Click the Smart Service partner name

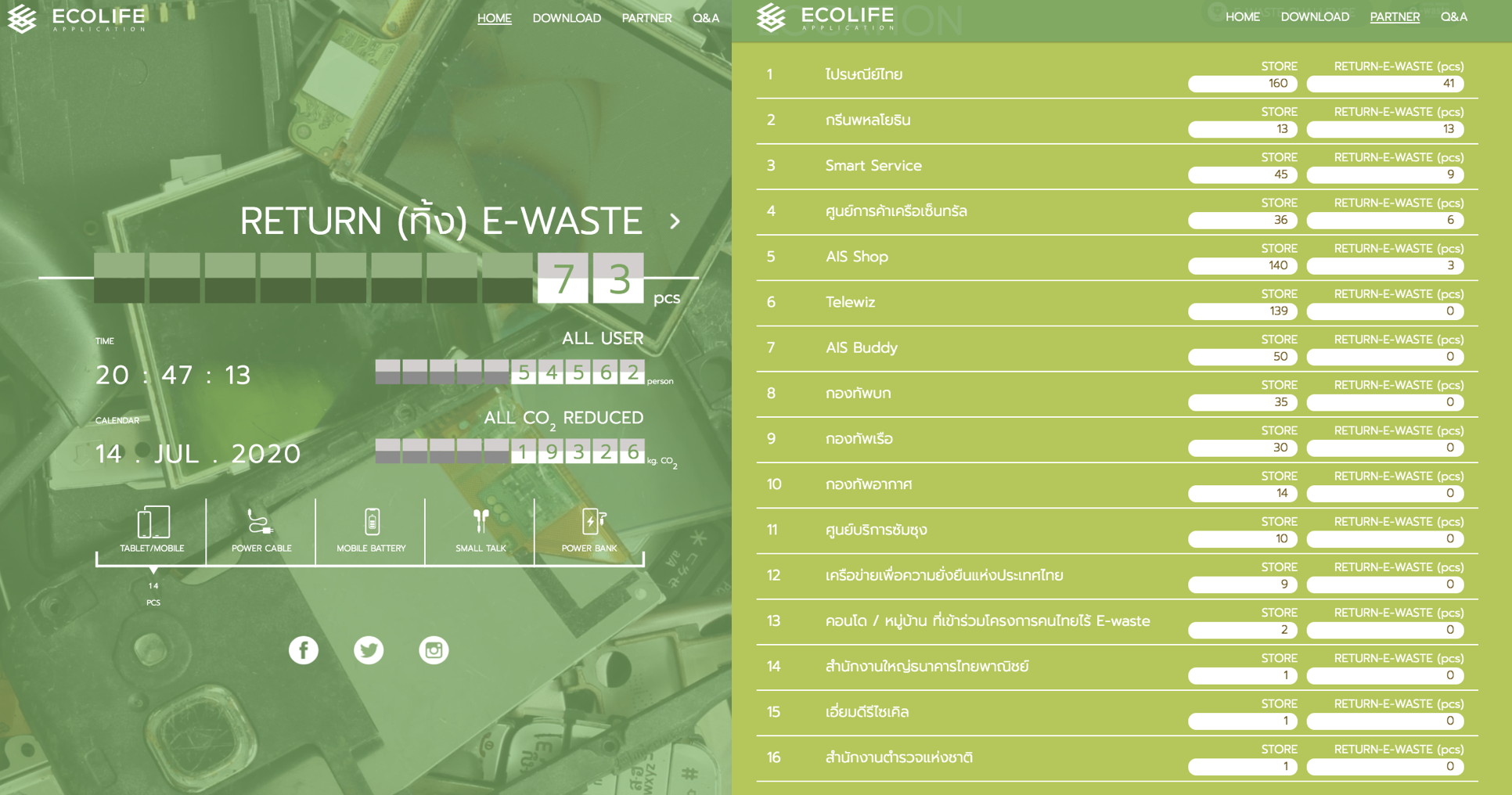(873, 166)
